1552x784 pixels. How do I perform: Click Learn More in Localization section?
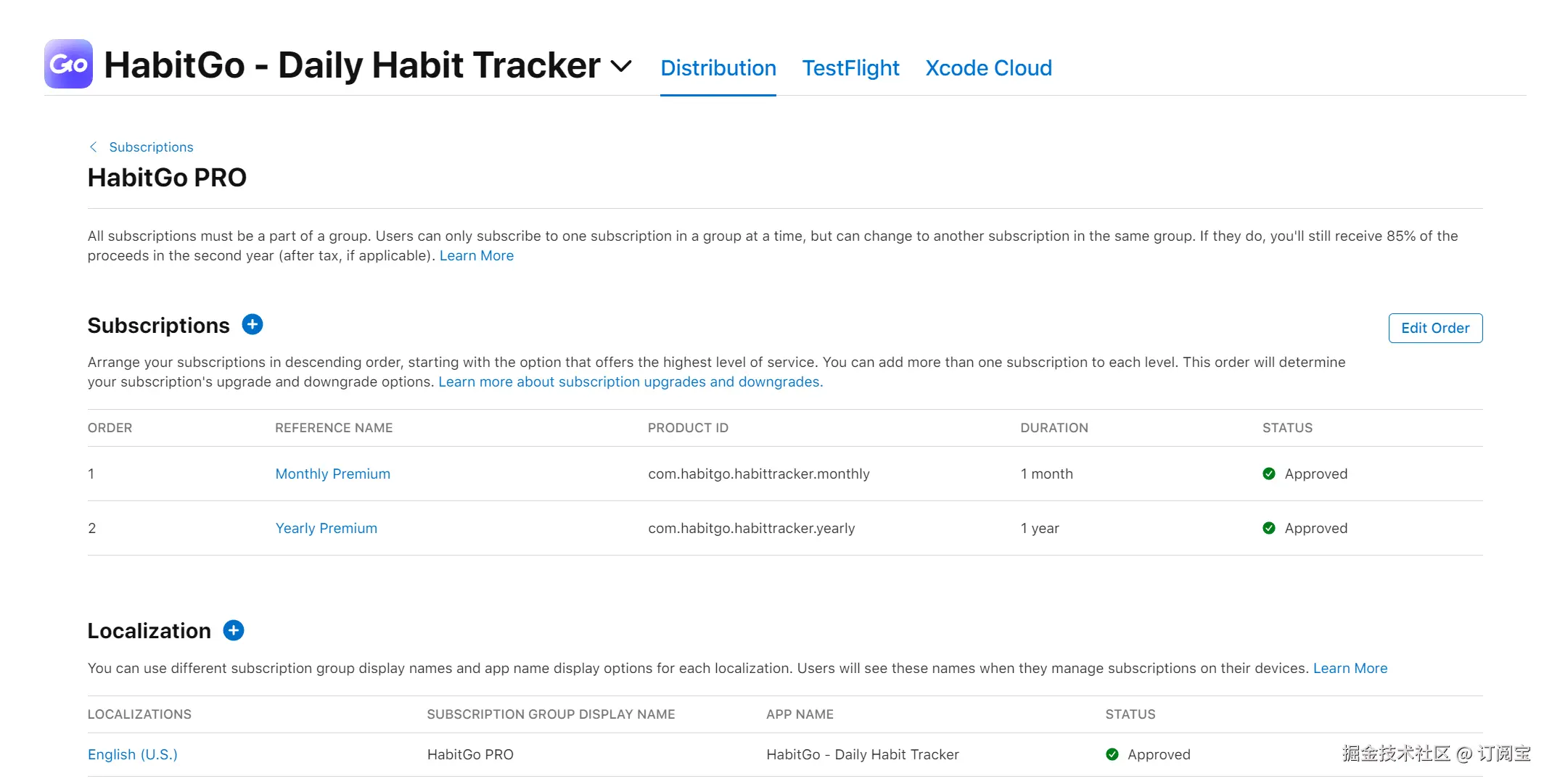1350,668
